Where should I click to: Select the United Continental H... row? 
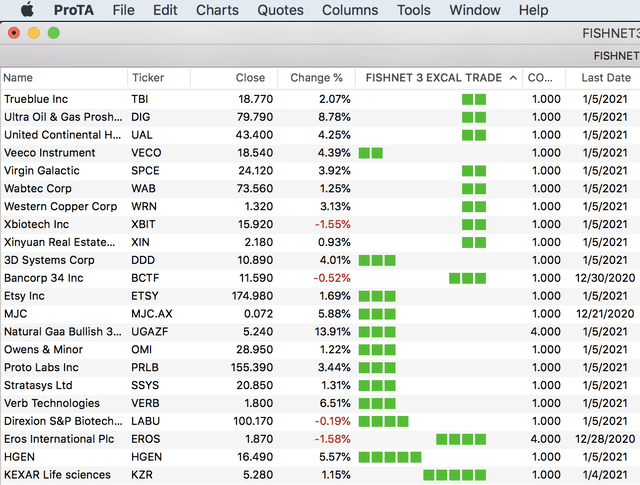coord(320,135)
